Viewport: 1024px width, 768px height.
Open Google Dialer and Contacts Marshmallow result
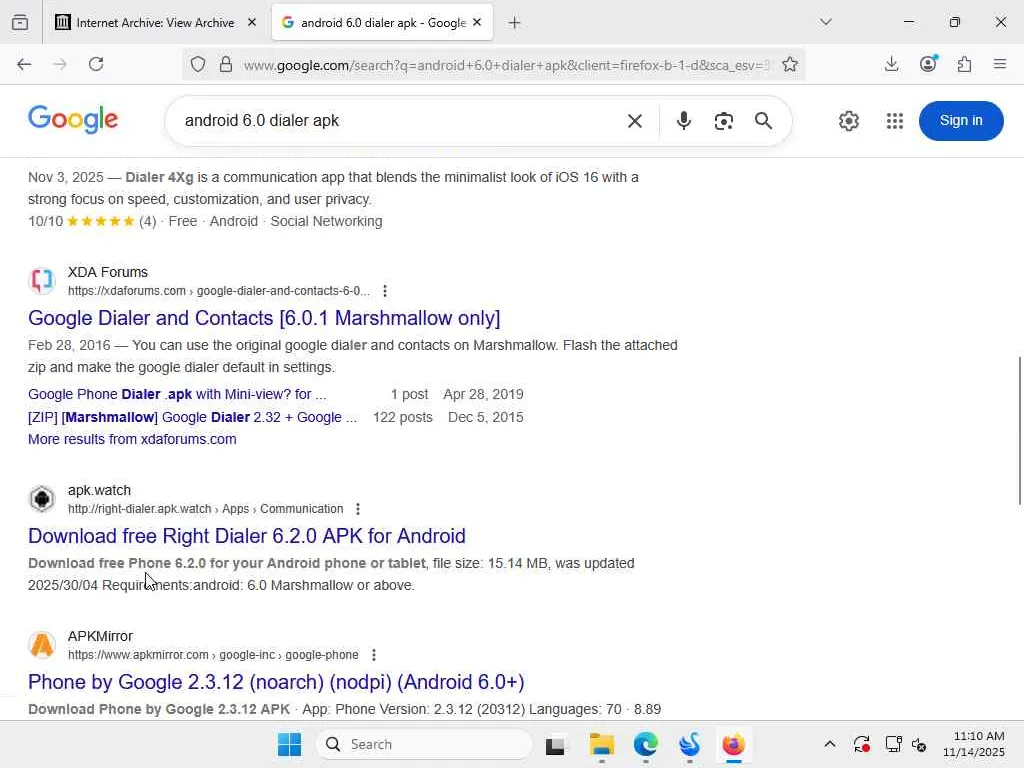[x=264, y=318]
